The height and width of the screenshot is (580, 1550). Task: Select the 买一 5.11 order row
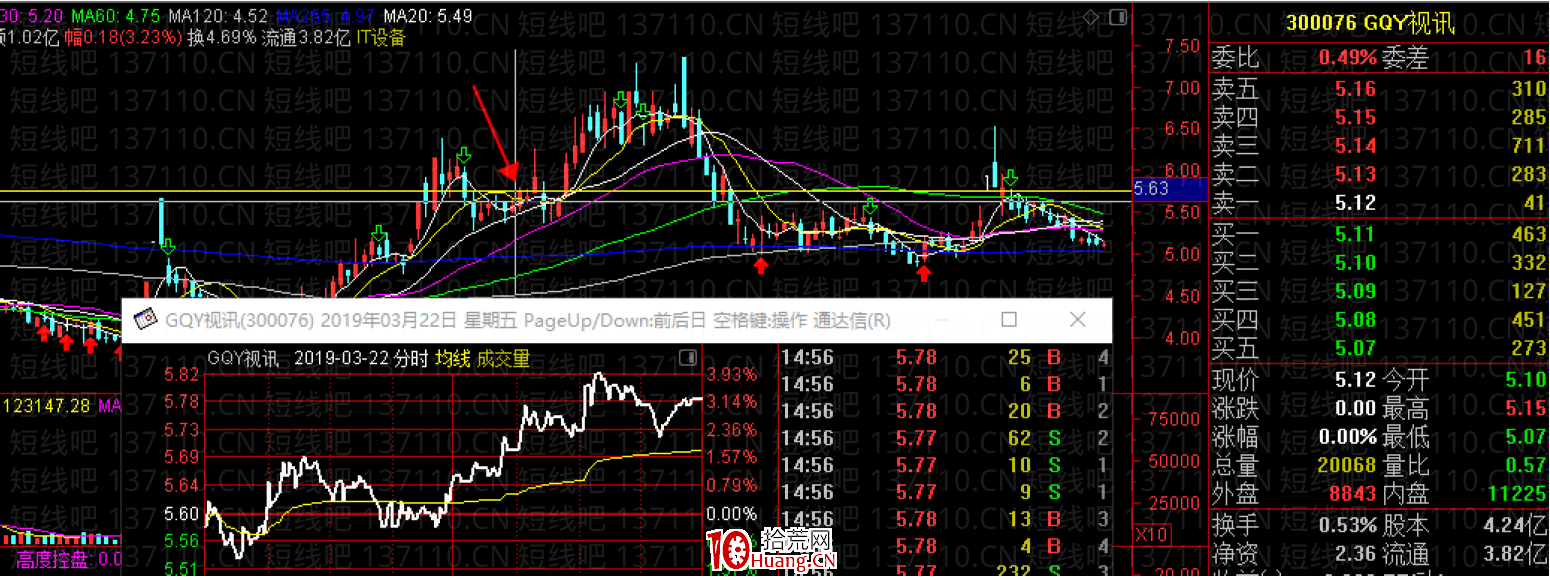coord(1380,234)
